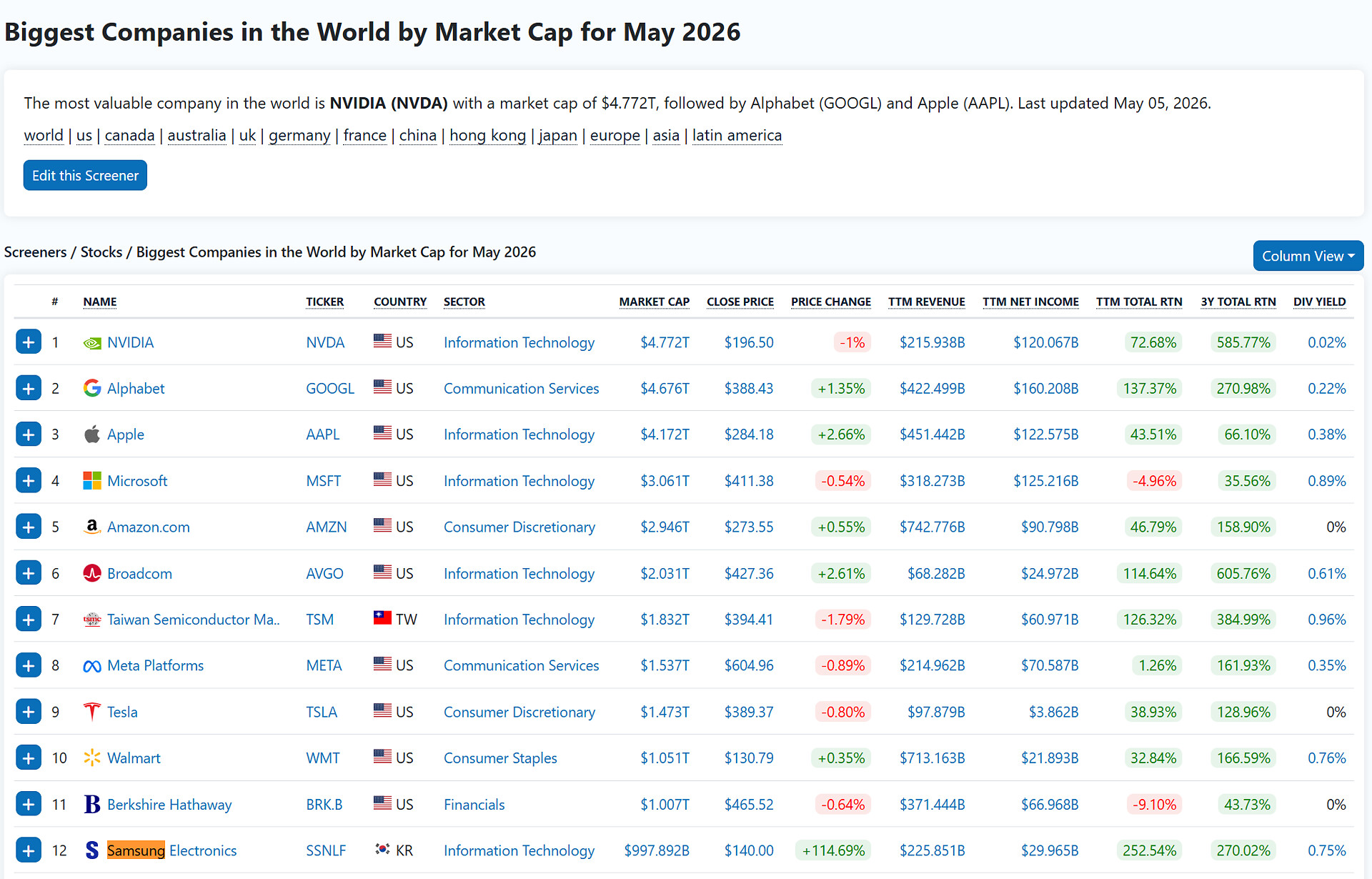Expand the Berkshire Hathaway row plus button

click(29, 805)
